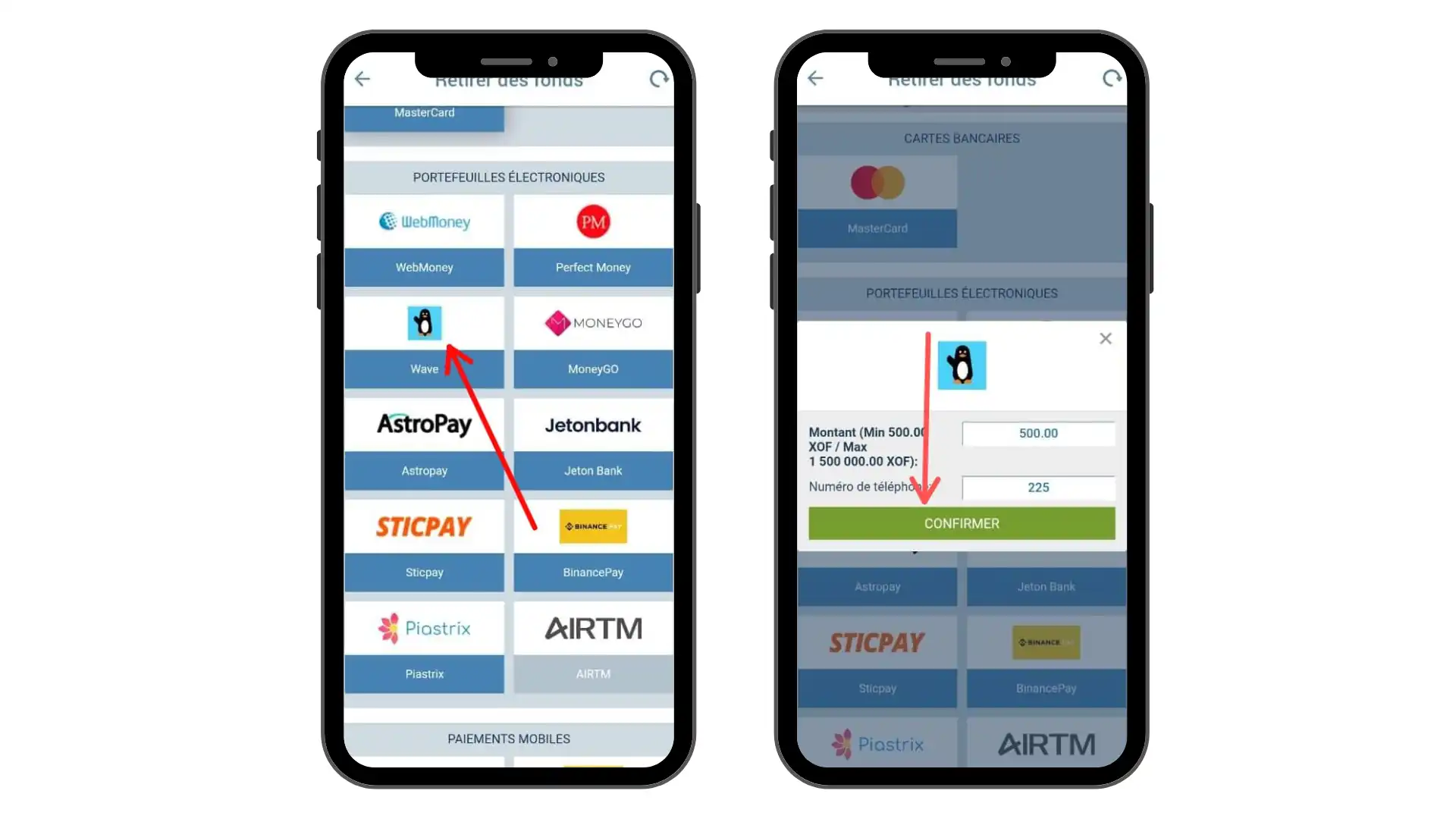Screen dimensions: 1456x819
Task: Open the Portefeuilles Électroniques section
Action: [509, 177]
